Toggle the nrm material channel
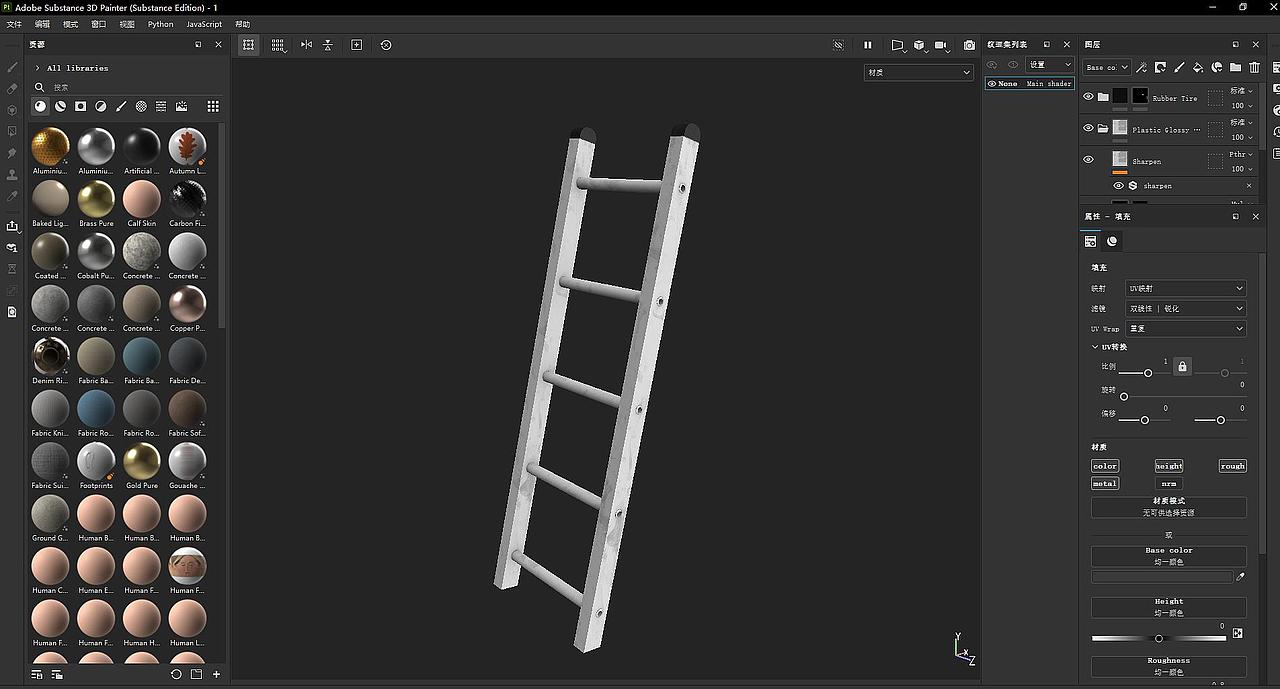The height and width of the screenshot is (689, 1280). [x=1169, y=484]
